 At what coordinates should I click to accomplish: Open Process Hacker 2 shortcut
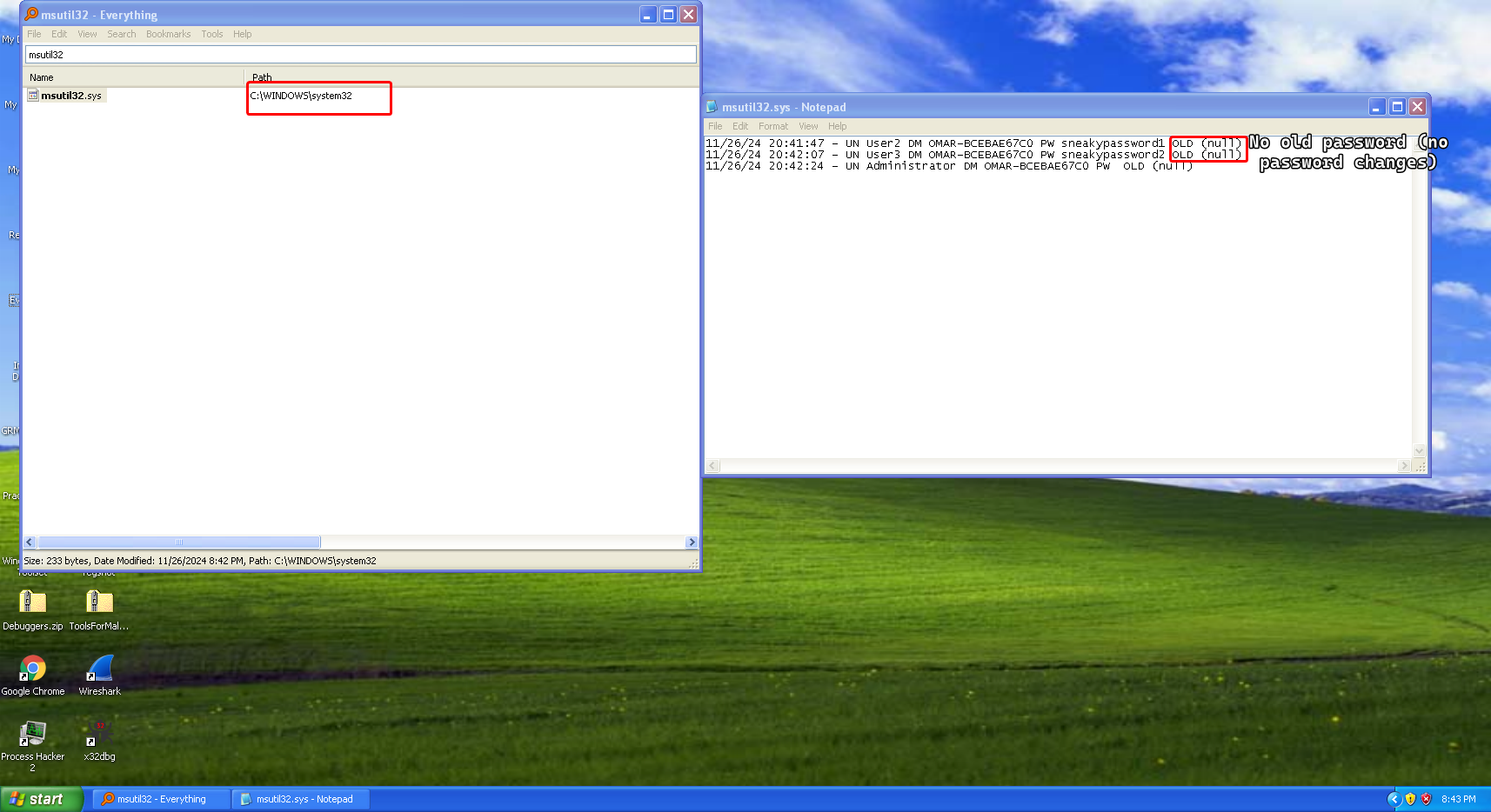tap(32, 735)
